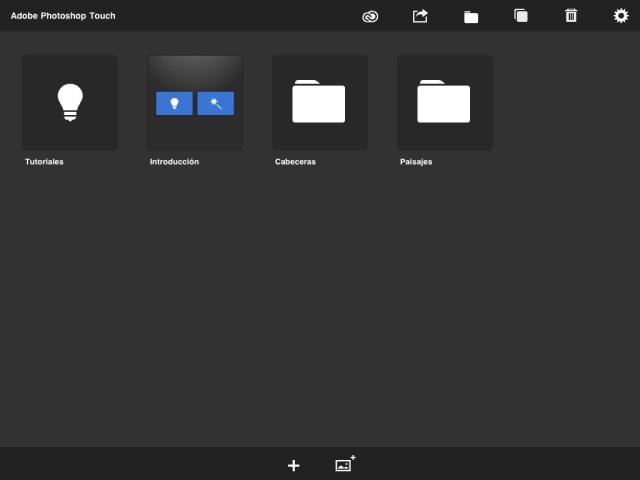This screenshot has height=480, width=640.
Task: Click the trash delete icon
Action: pyautogui.click(x=571, y=16)
